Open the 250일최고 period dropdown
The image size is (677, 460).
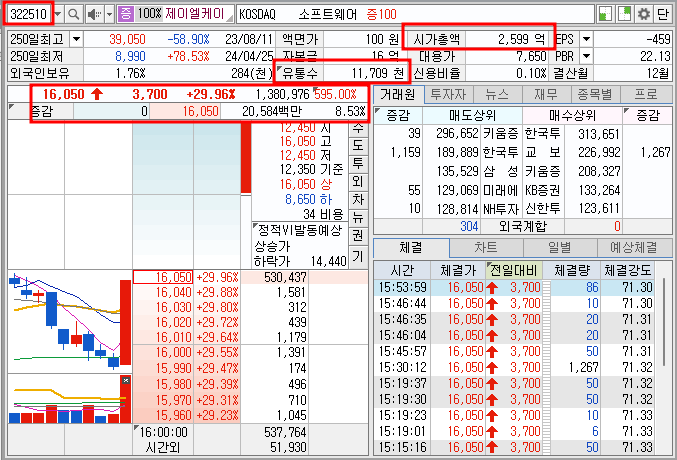(76, 39)
